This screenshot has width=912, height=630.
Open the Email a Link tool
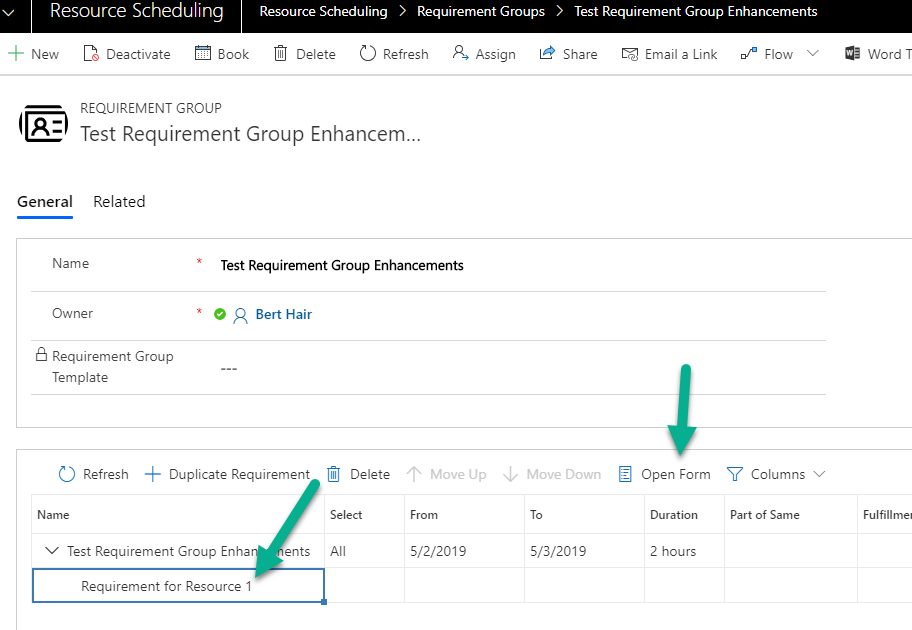(629, 53)
